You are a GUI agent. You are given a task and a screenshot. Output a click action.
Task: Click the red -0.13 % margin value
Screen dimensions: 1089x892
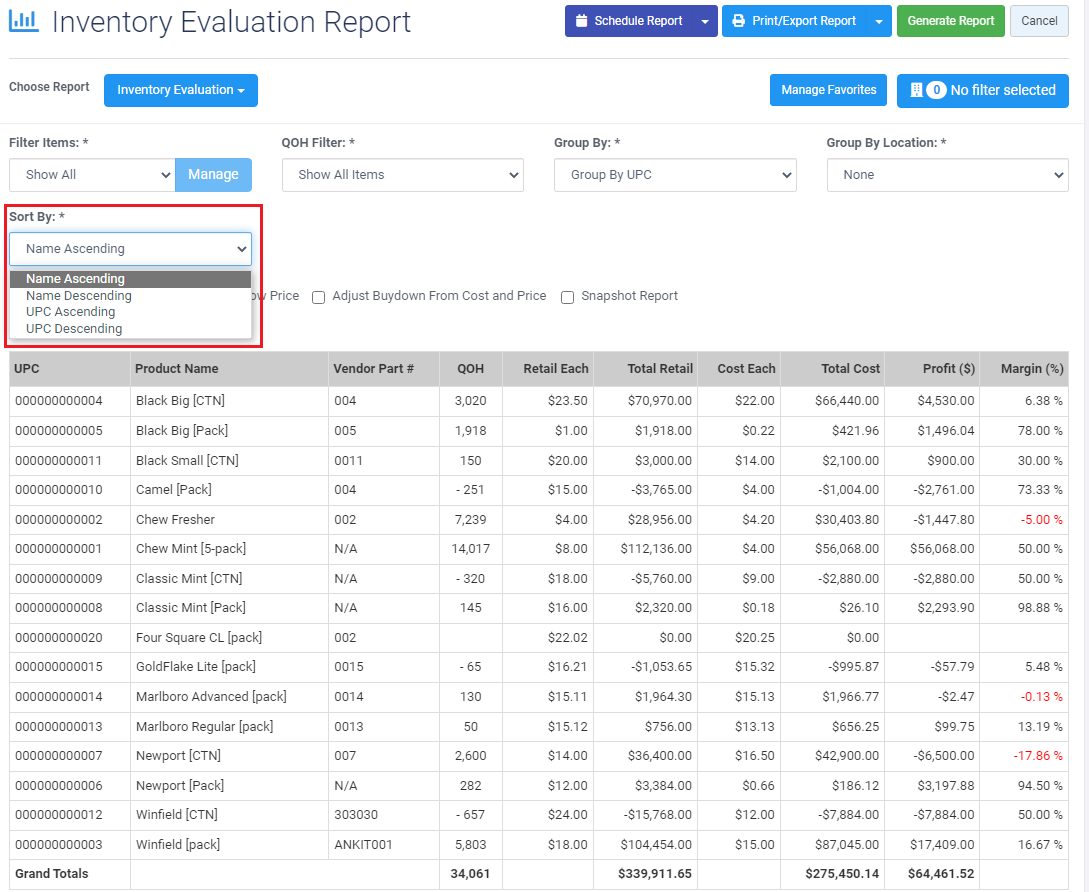(x=1041, y=697)
